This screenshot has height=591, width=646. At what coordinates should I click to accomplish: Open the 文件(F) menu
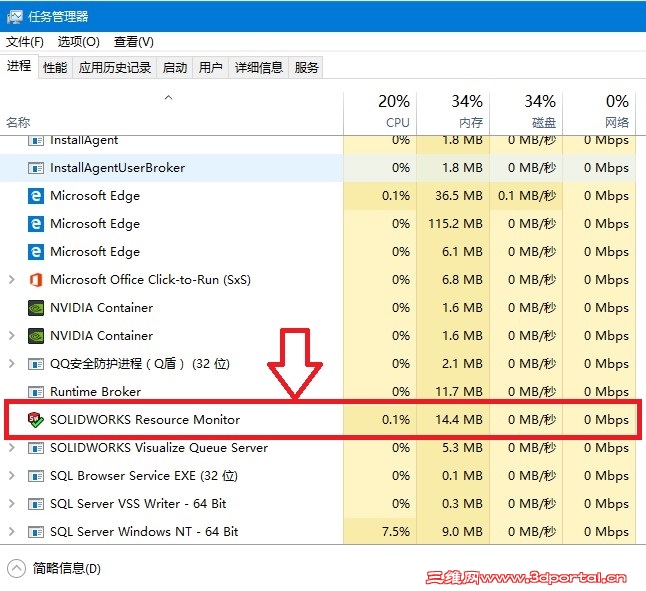pos(25,42)
